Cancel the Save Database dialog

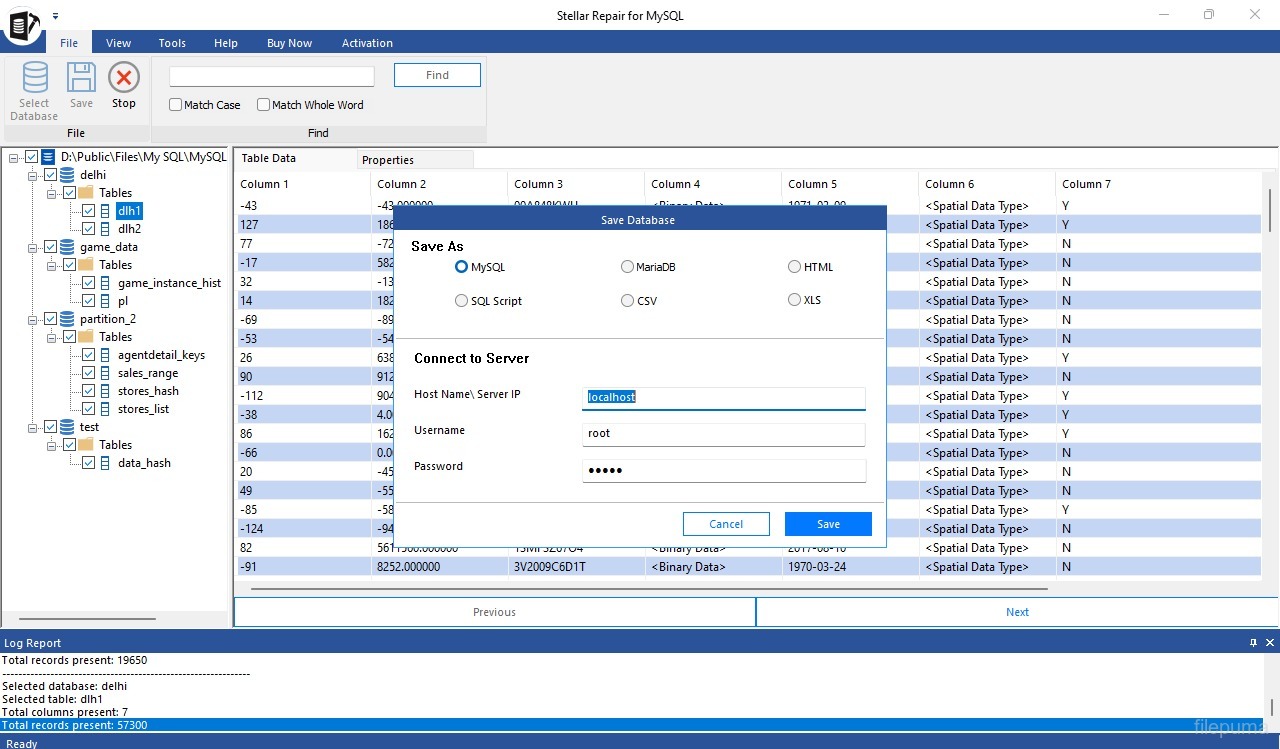coord(726,524)
